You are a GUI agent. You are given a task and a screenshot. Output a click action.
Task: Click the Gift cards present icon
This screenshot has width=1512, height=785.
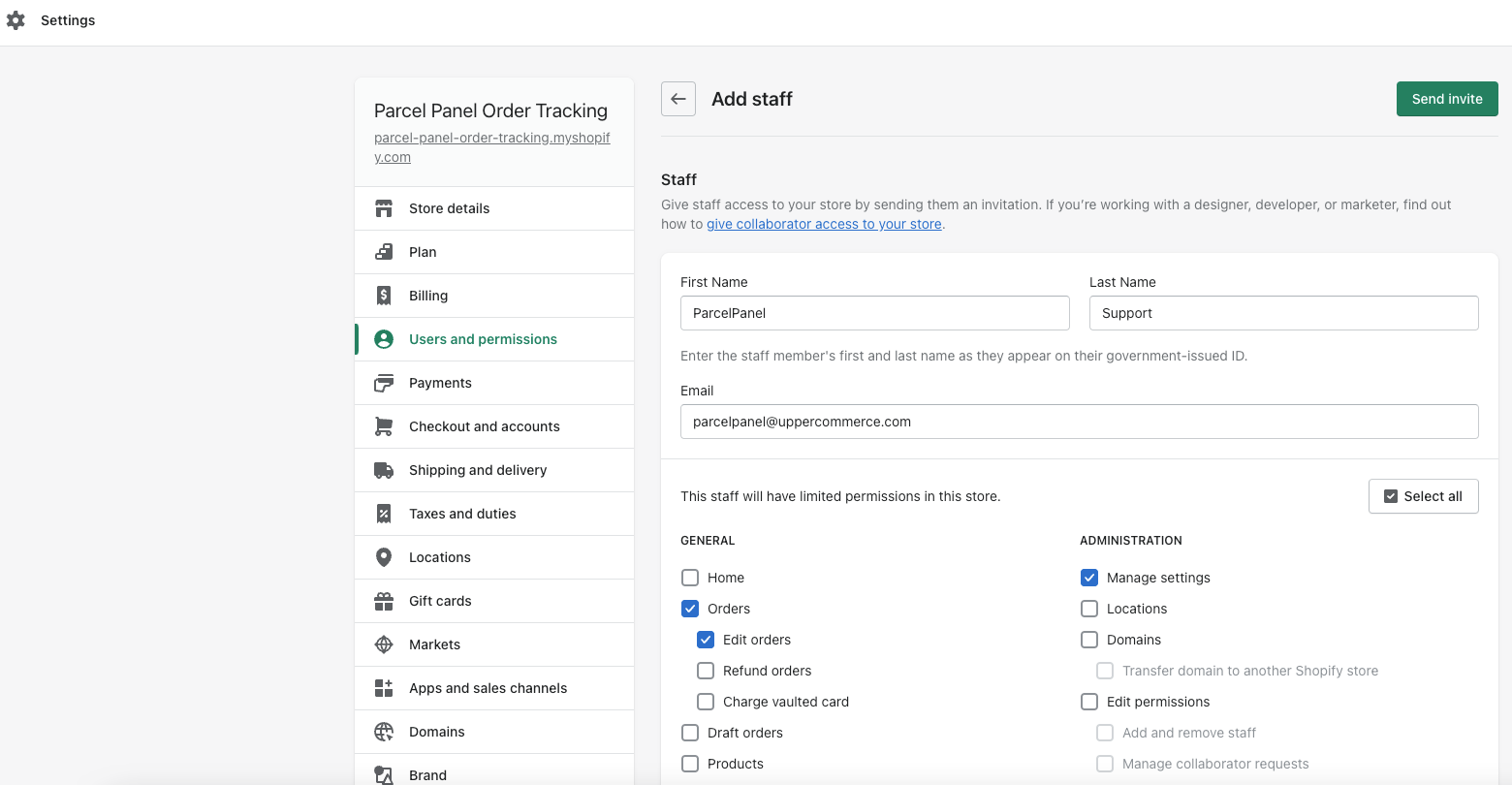click(x=384, y=601)
